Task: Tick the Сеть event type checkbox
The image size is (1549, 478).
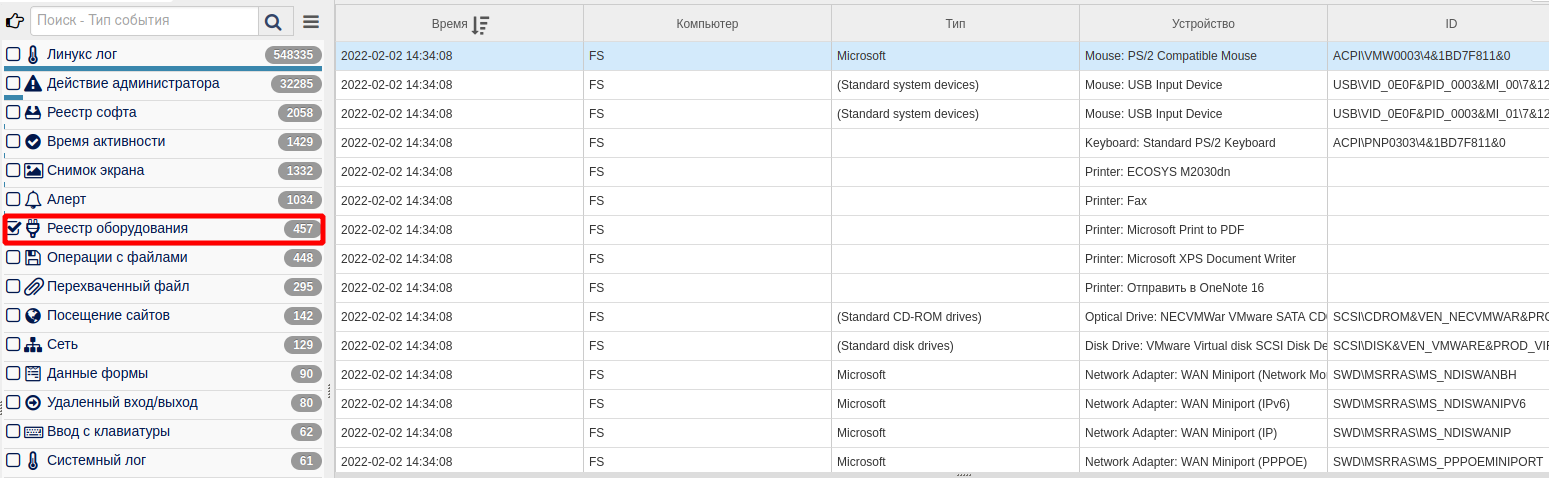Action: 13,345
